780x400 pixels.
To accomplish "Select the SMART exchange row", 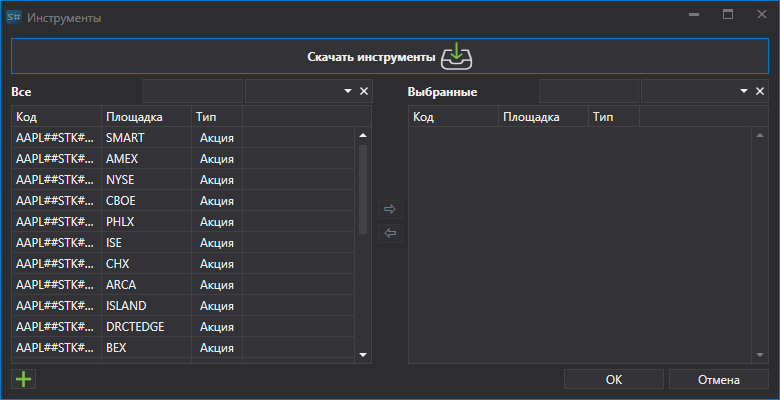I will (183, 138).
